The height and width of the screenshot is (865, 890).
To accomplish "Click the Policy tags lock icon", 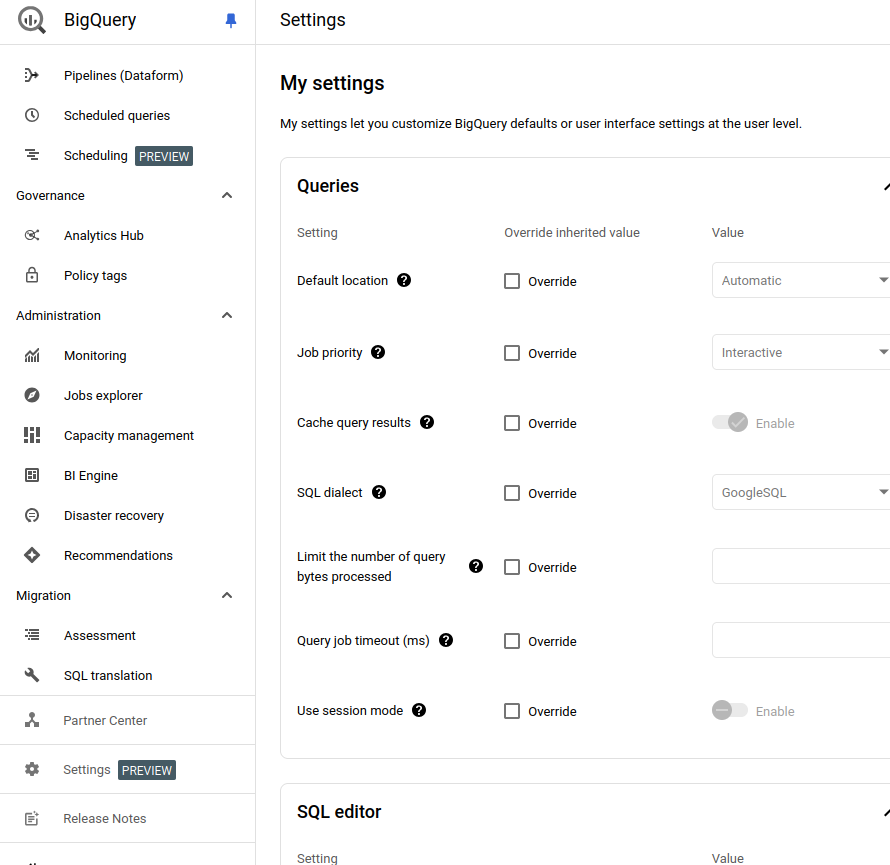I will tap(32, 275).
